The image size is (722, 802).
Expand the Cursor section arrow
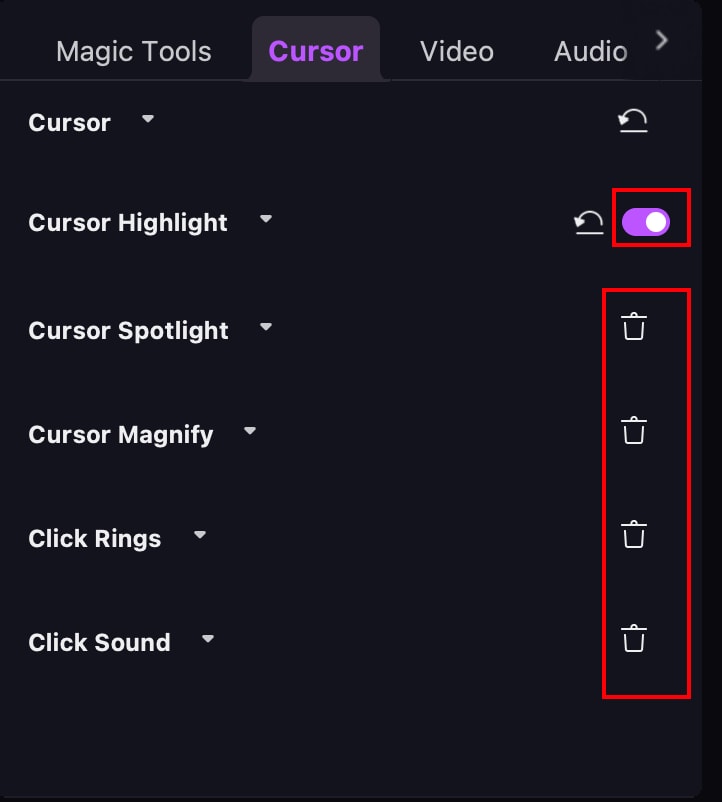(x=148, y=119)
